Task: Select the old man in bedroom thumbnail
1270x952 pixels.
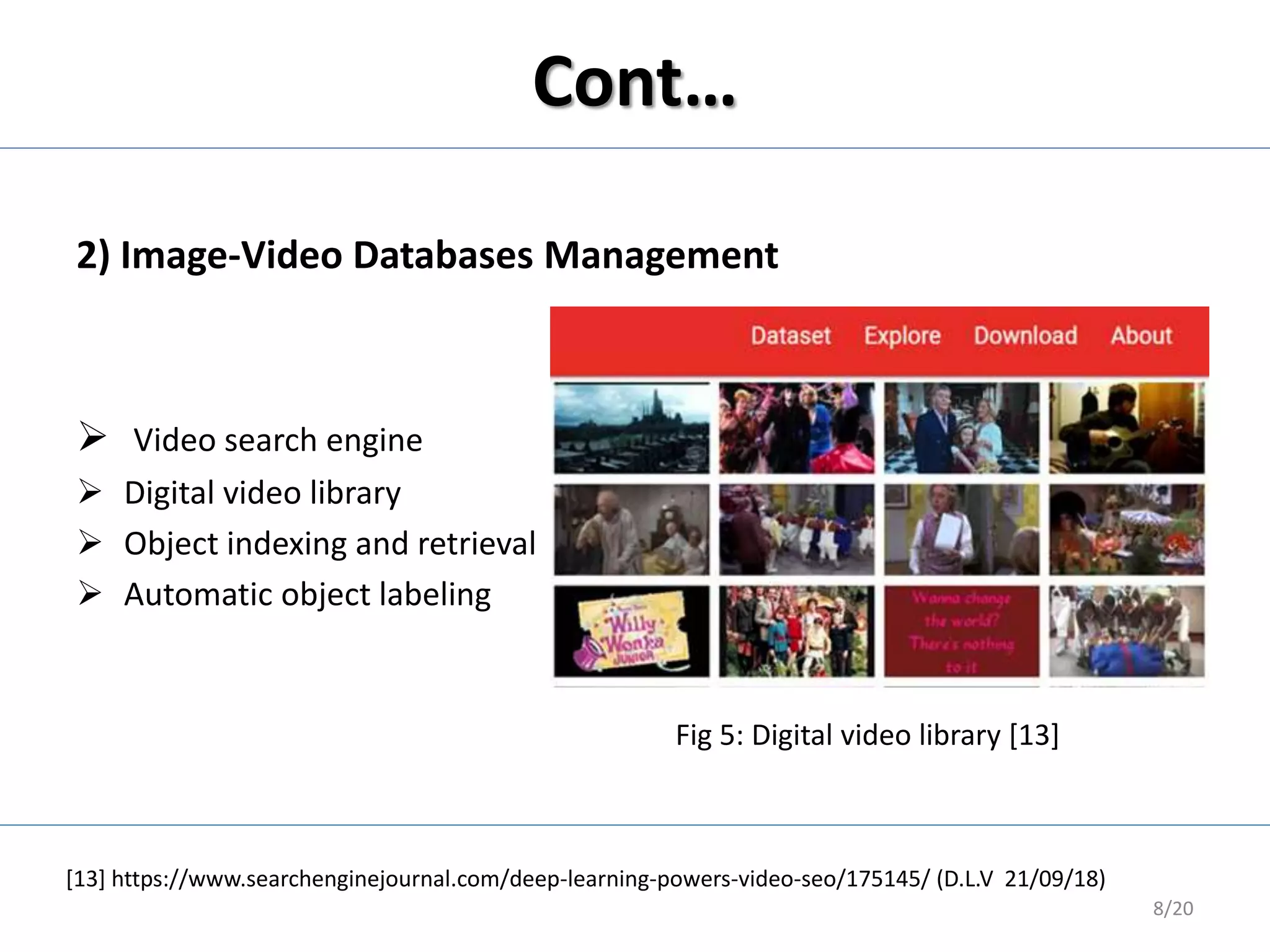Action: pyautogui.click(x=631, y=530)
